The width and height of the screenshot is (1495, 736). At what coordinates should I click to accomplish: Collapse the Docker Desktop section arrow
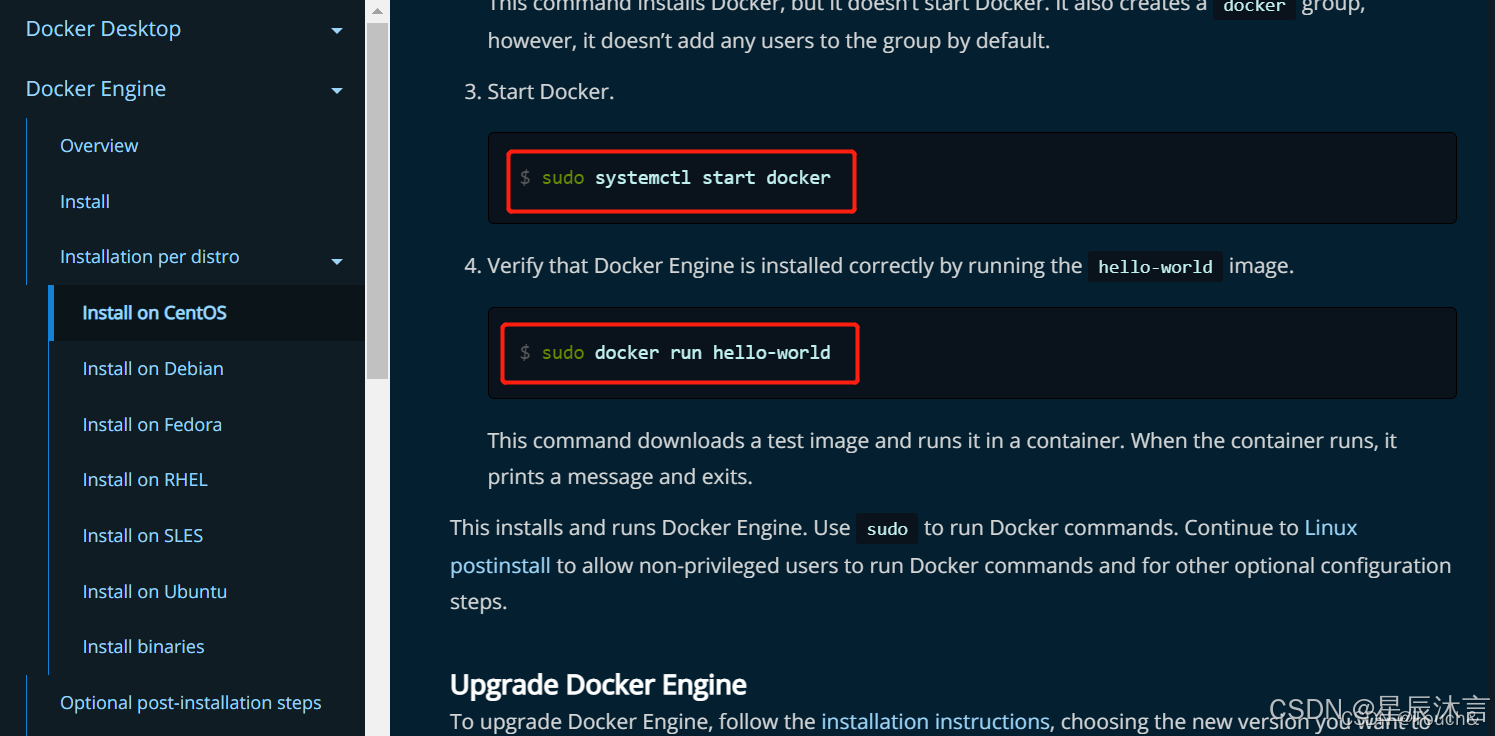pyautogui.click(x=337, y=31)
